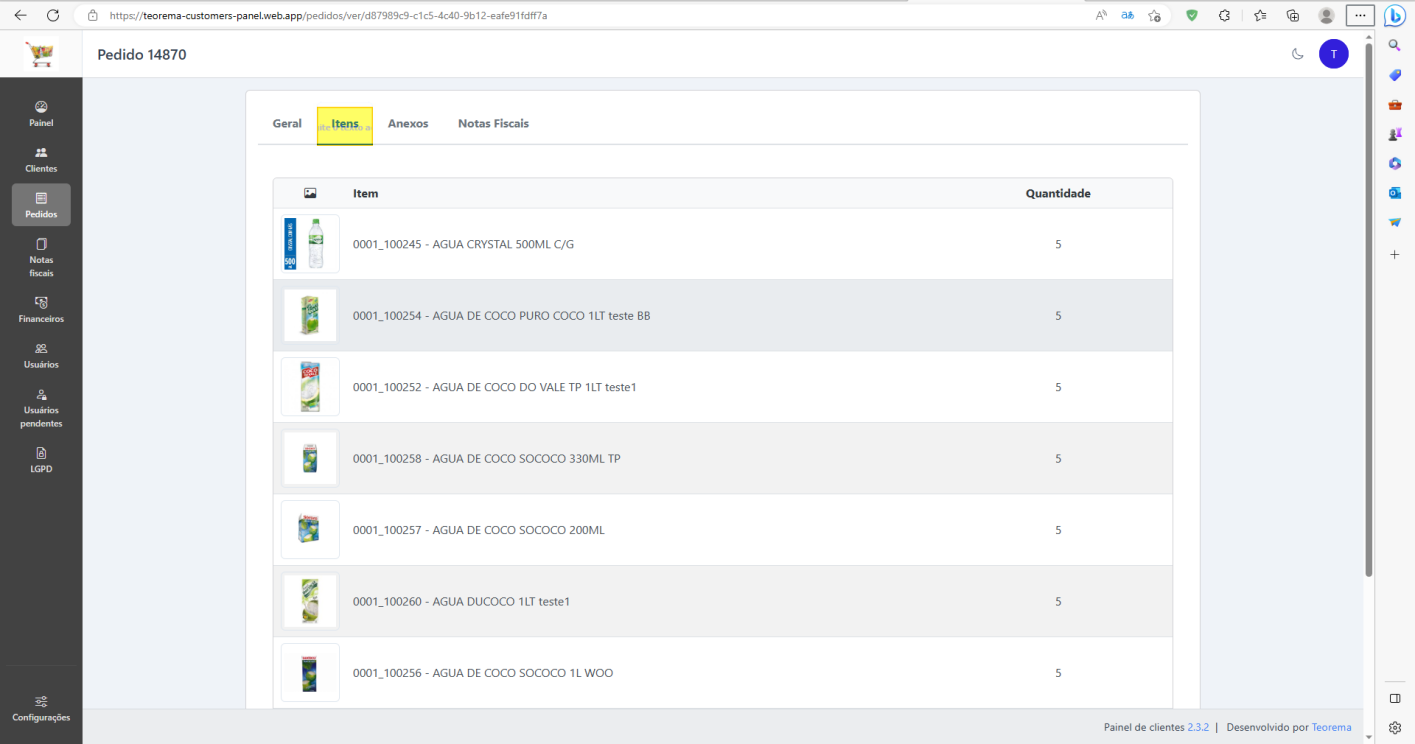This screenshot has width=1415, height=744.
Task: Open Usuários pendentes in sidebar
Action: (41, 408)
